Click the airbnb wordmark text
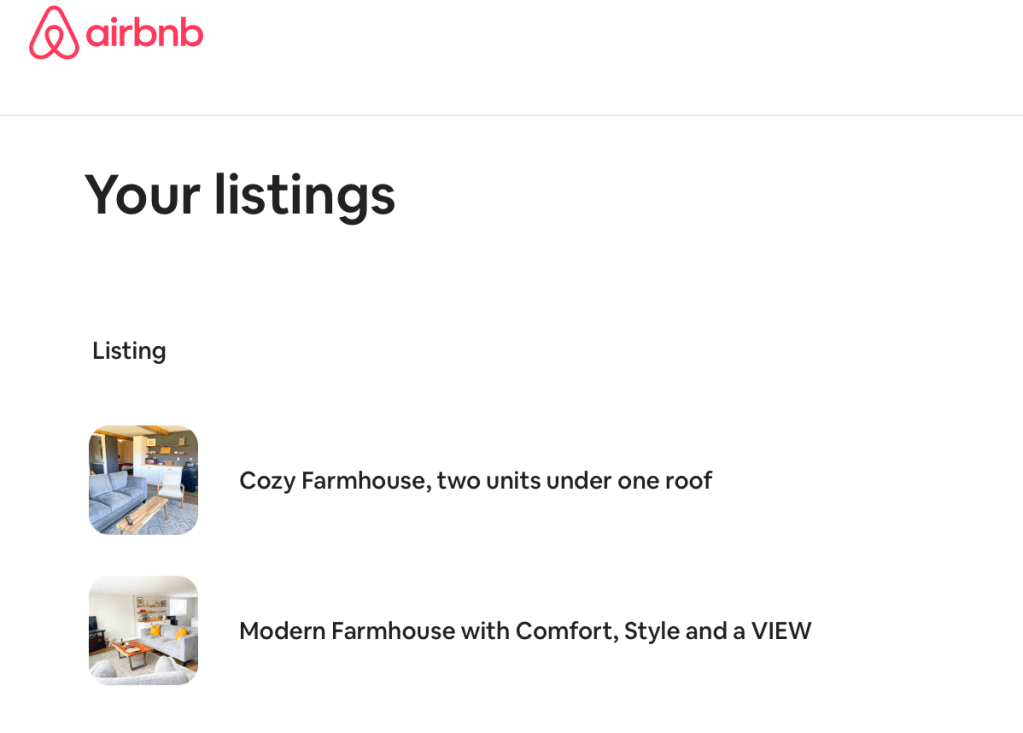Viewport: 1023px width, 733px height. point(144,35)
